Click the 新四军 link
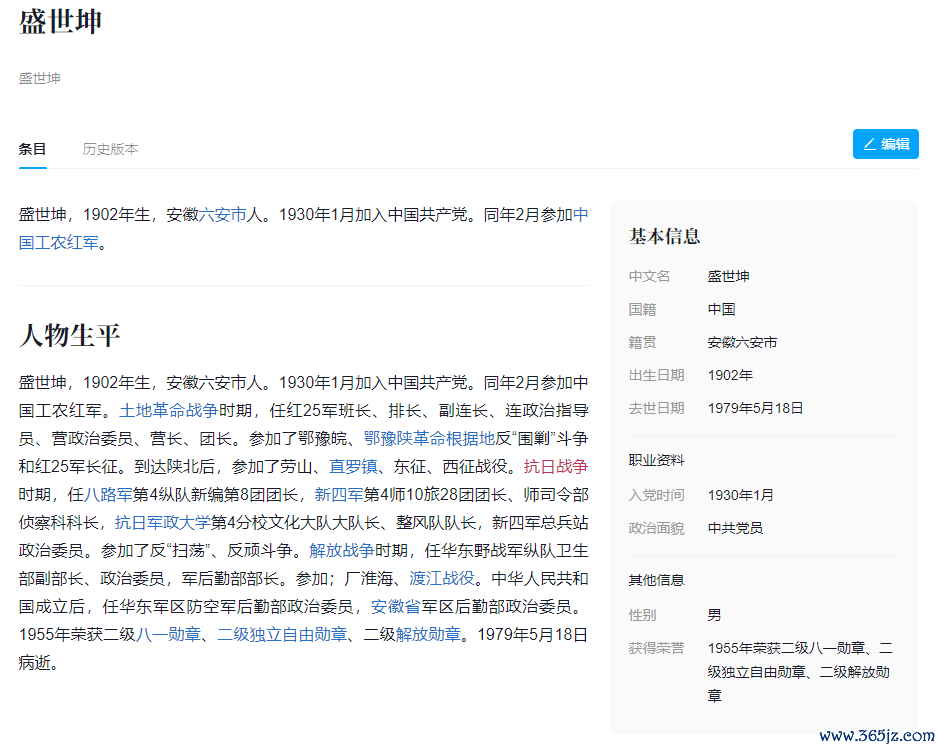This screenshot has height=751, width=942. (339, 494)
